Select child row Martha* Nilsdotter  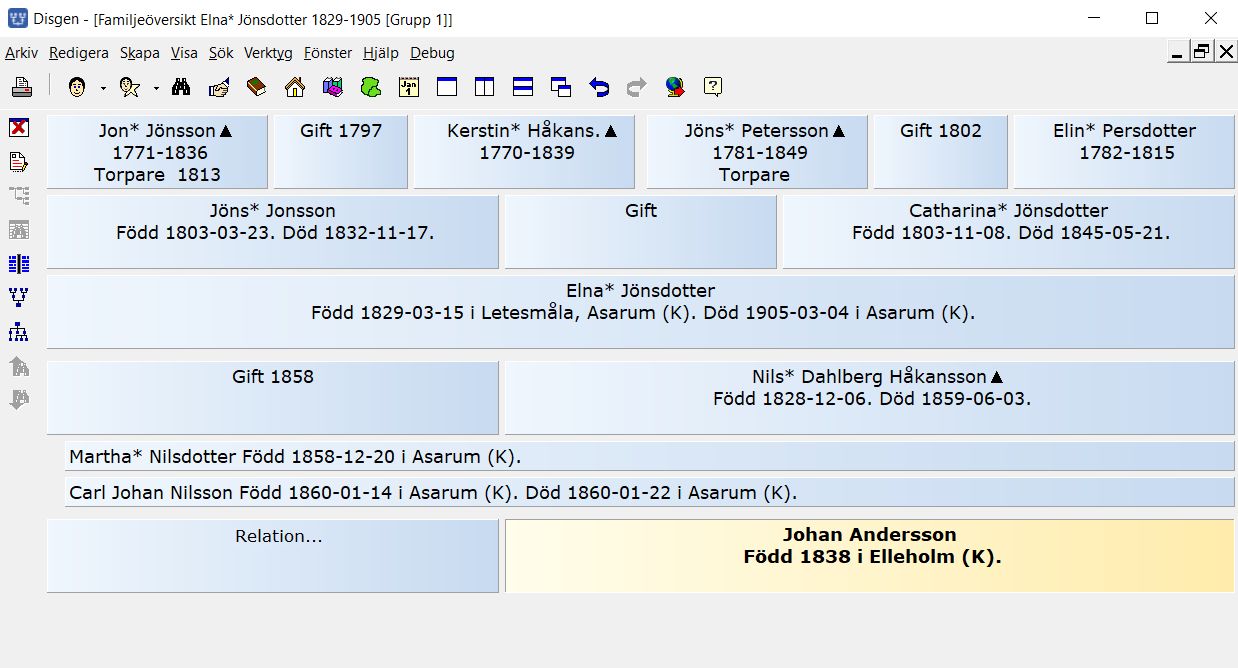[x=650, y=457]
